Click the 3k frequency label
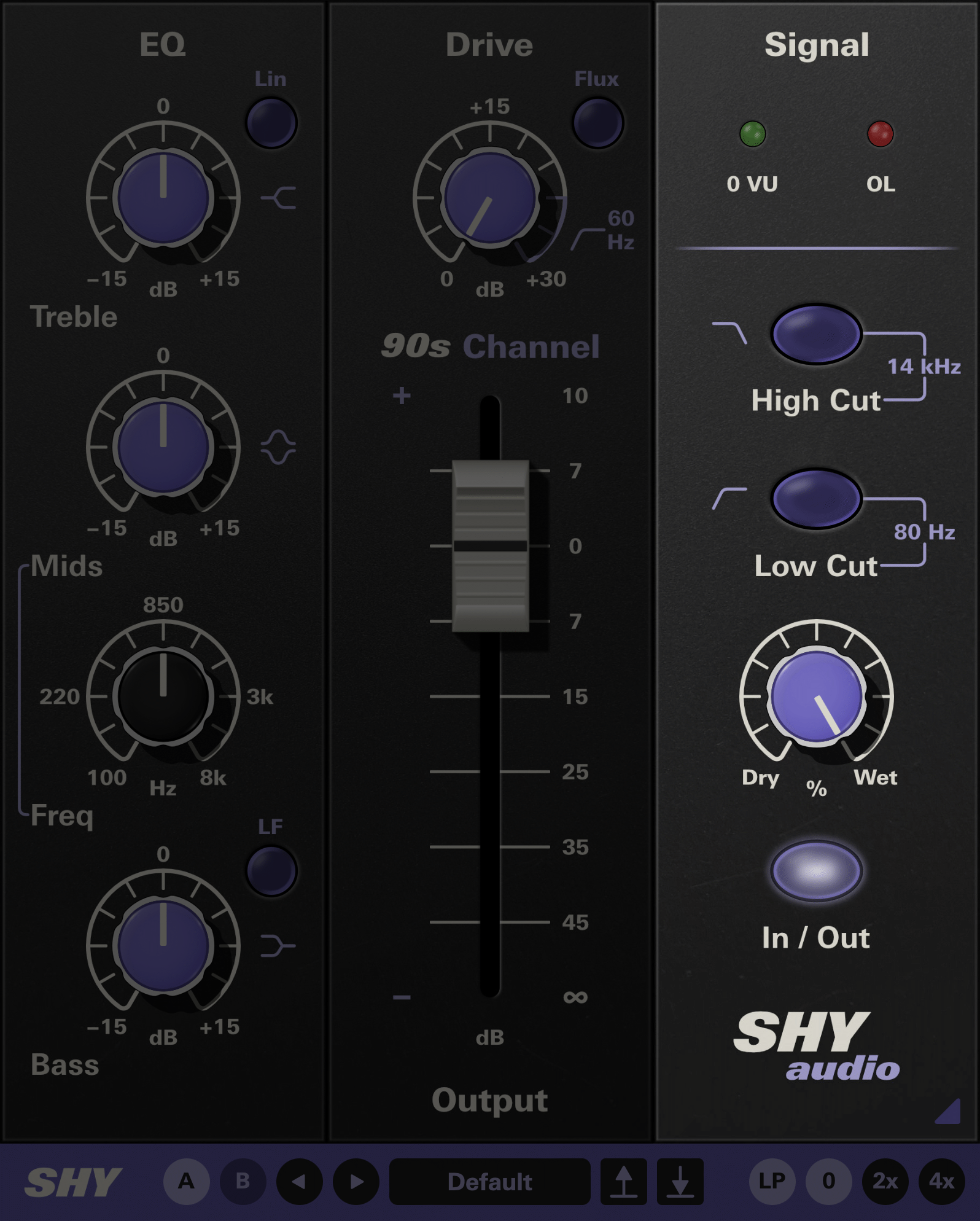The width and height of the screenshot is (980, 1221). (x=260, y=697)
